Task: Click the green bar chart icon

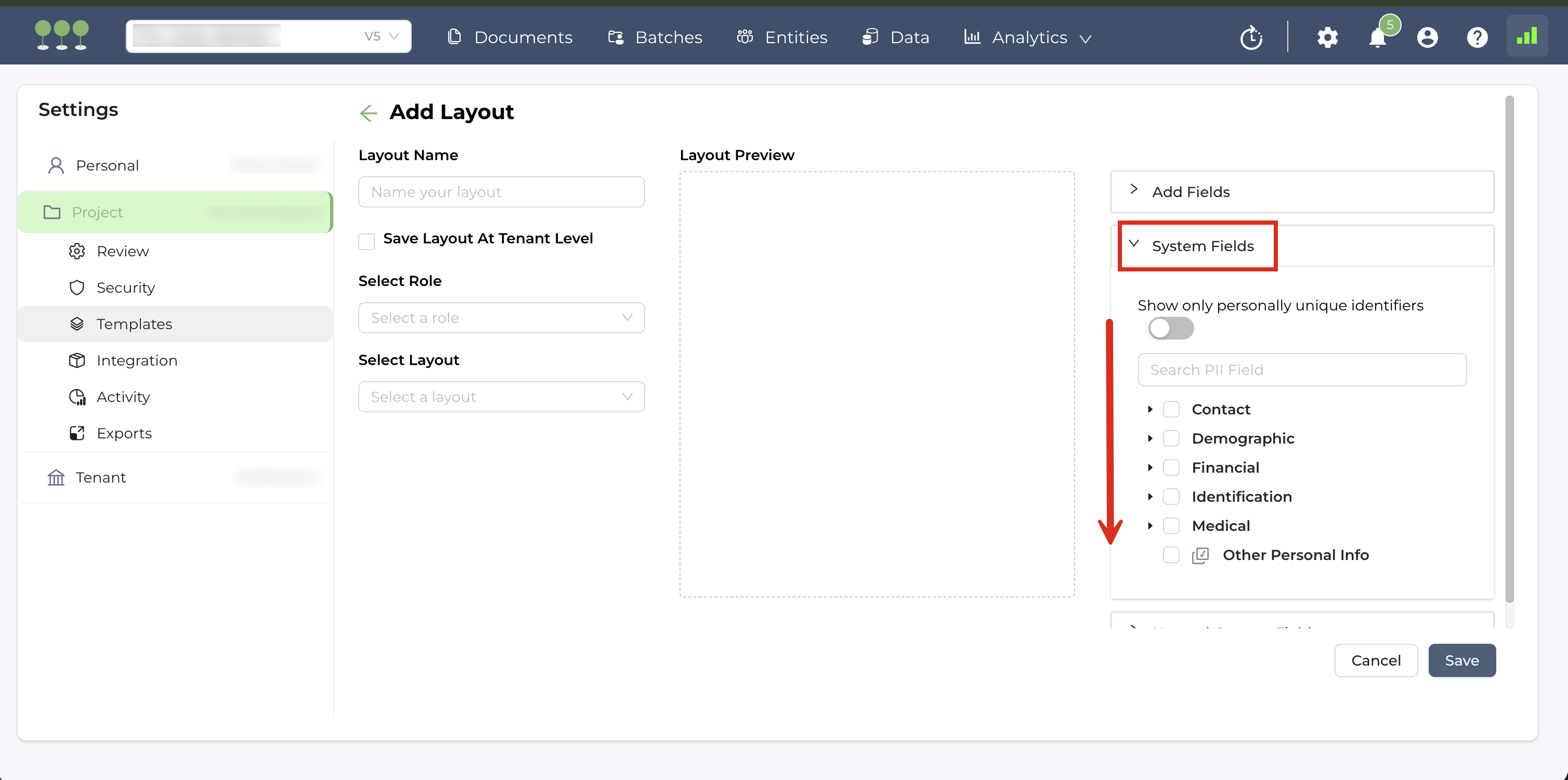Action: [1526, 36]
